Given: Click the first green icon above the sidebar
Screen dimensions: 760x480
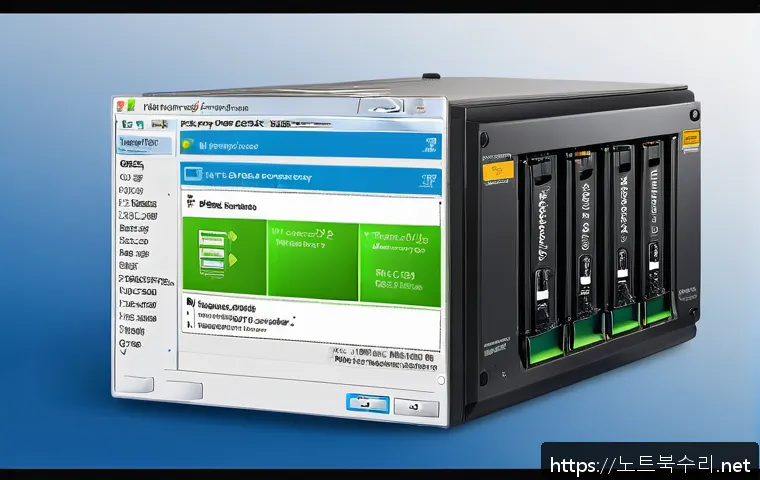Looking at the screenshot, I should coord(127,124).
